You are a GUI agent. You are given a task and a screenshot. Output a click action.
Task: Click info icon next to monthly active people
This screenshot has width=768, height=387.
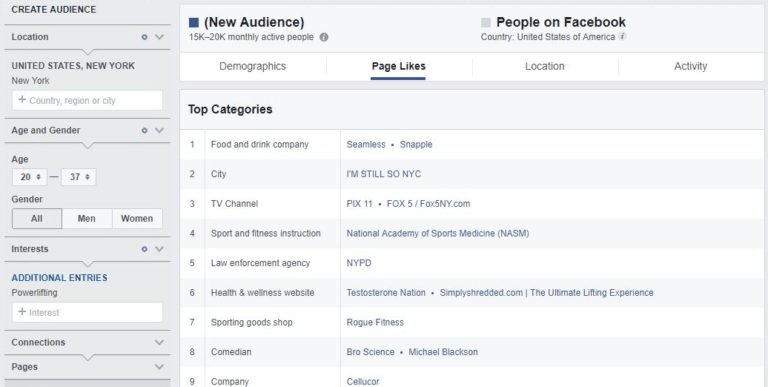pos(324,37)
